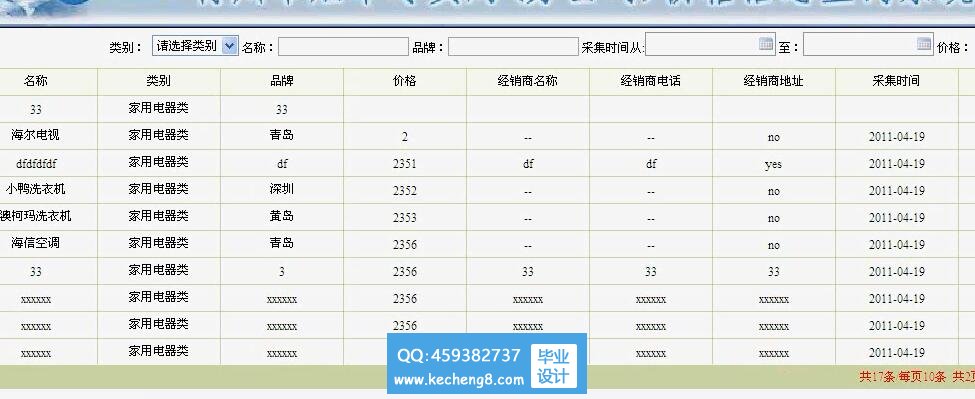Screen dimensions: 975x399
Task: Click the df dealer name cell
Action: [528, 164]
